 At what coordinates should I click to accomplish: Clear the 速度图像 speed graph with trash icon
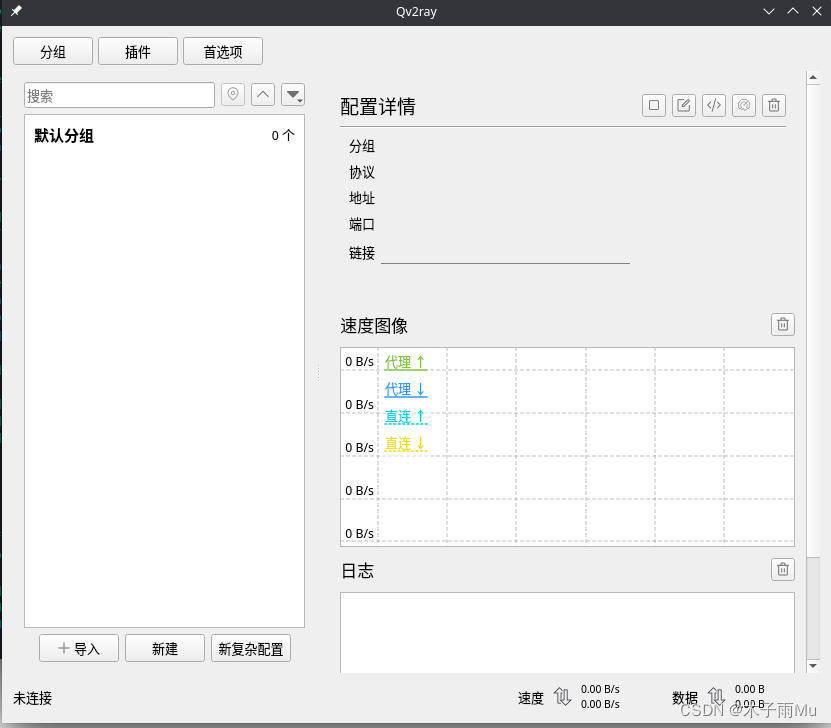(783, 324)
